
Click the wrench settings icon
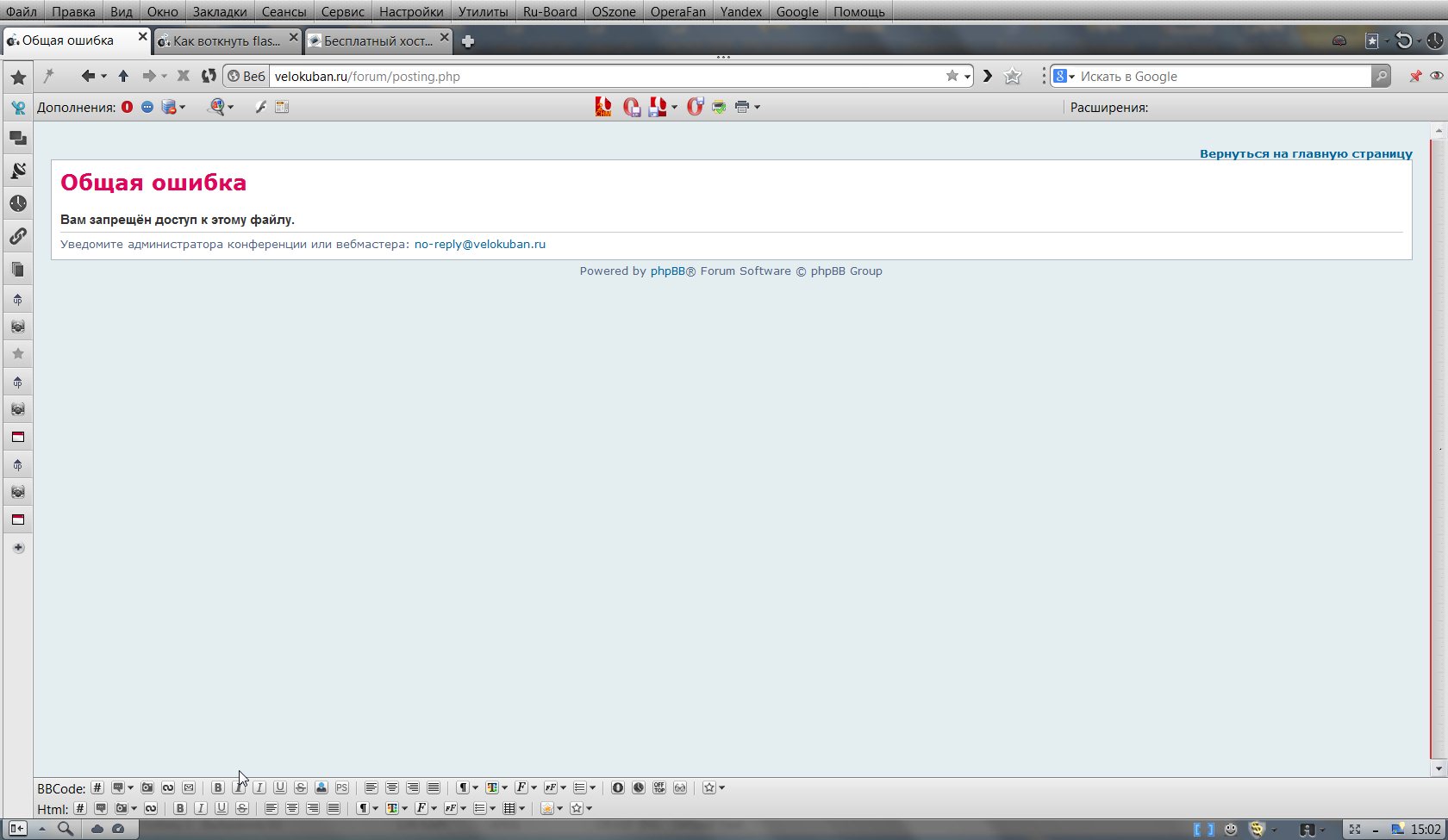point(260,107)
